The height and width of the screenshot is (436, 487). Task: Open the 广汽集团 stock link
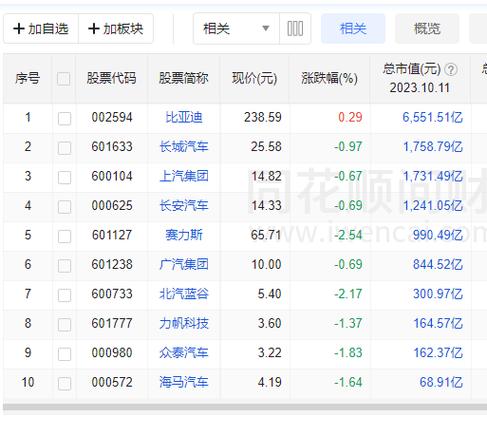click(x=184, y=264)
